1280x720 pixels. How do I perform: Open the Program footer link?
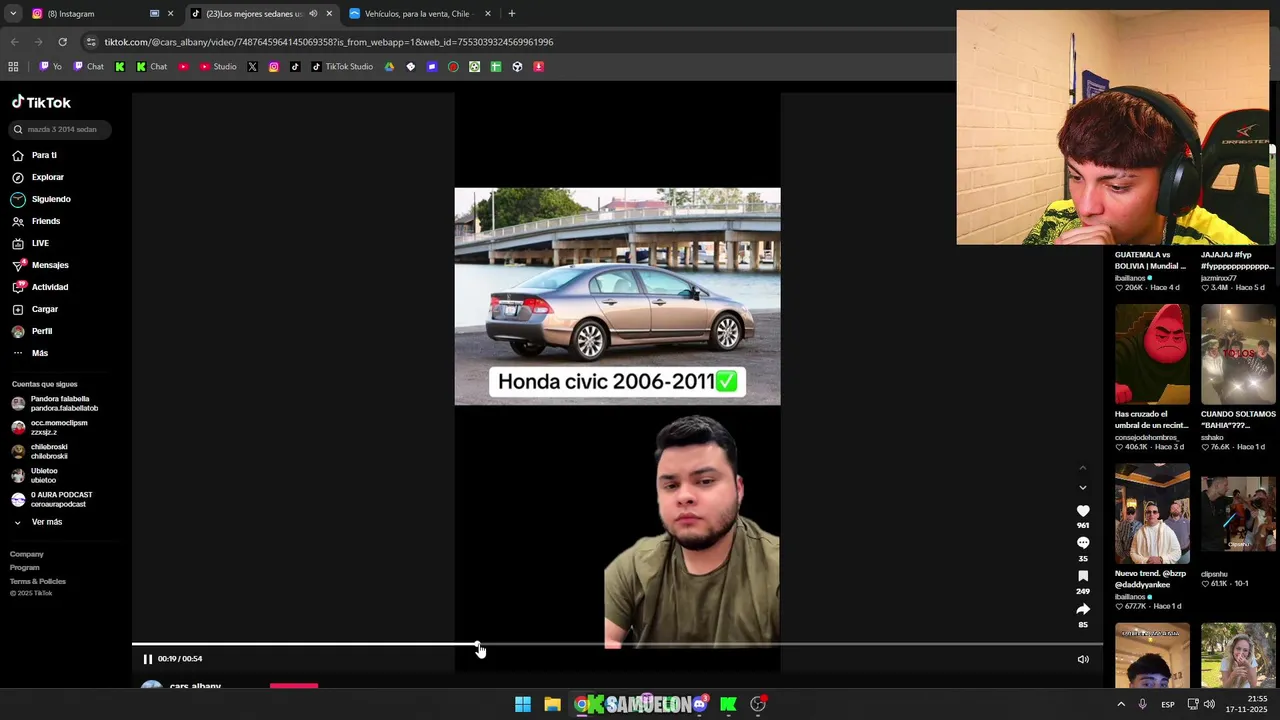click(x=25, y=567)
